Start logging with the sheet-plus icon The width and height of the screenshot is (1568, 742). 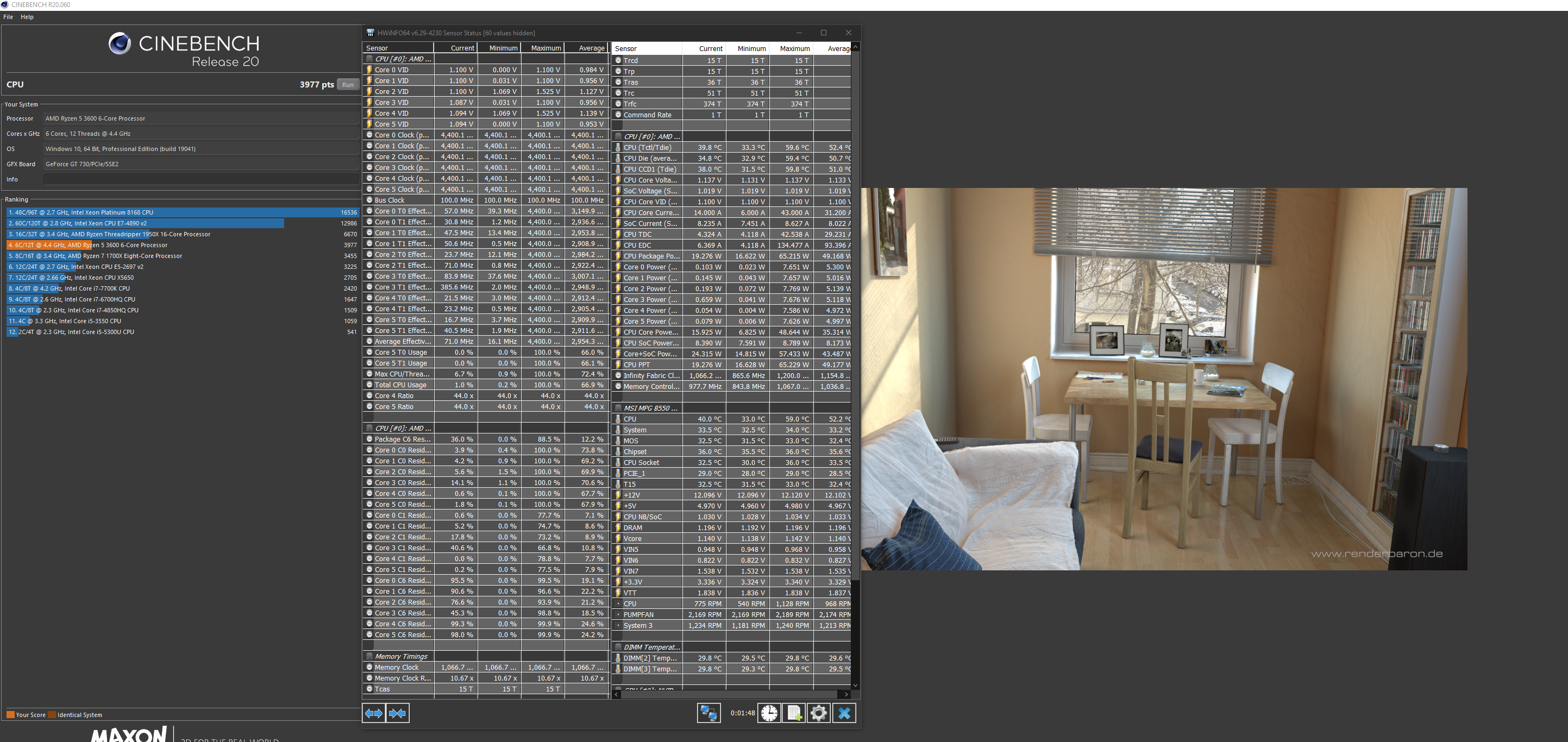tap(794, 713)
